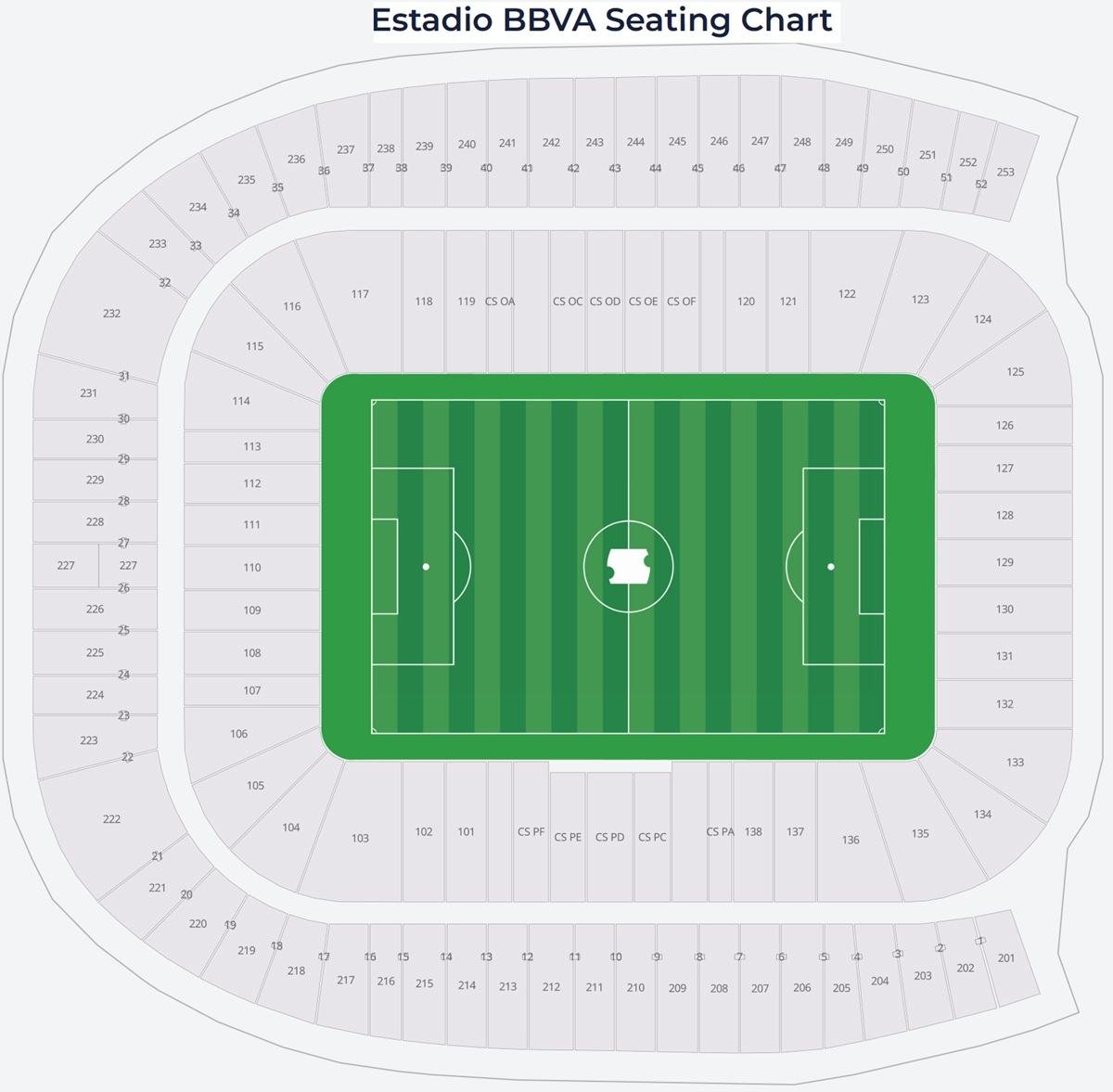This screenshot has height=1092, width=1113.
Task: Select section 125 in the corner
Action: point(1016,372)
